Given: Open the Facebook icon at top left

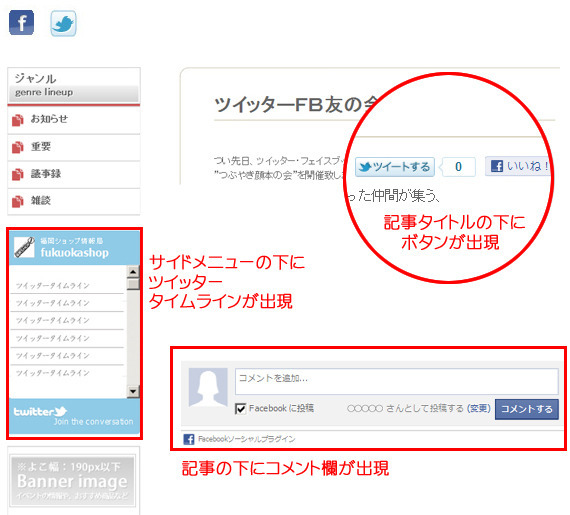Looking at the screenshot, I should [x=21, y=23].
